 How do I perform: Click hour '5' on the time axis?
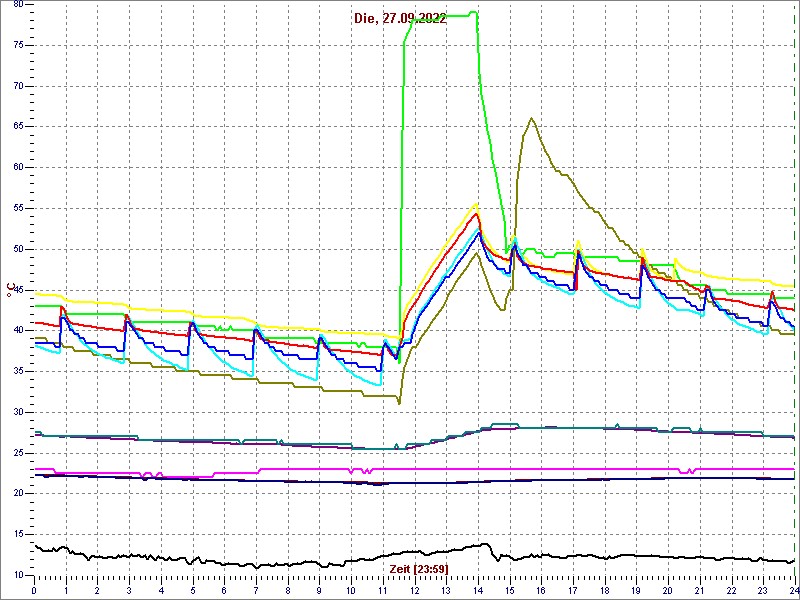click(x=192, y=591)
